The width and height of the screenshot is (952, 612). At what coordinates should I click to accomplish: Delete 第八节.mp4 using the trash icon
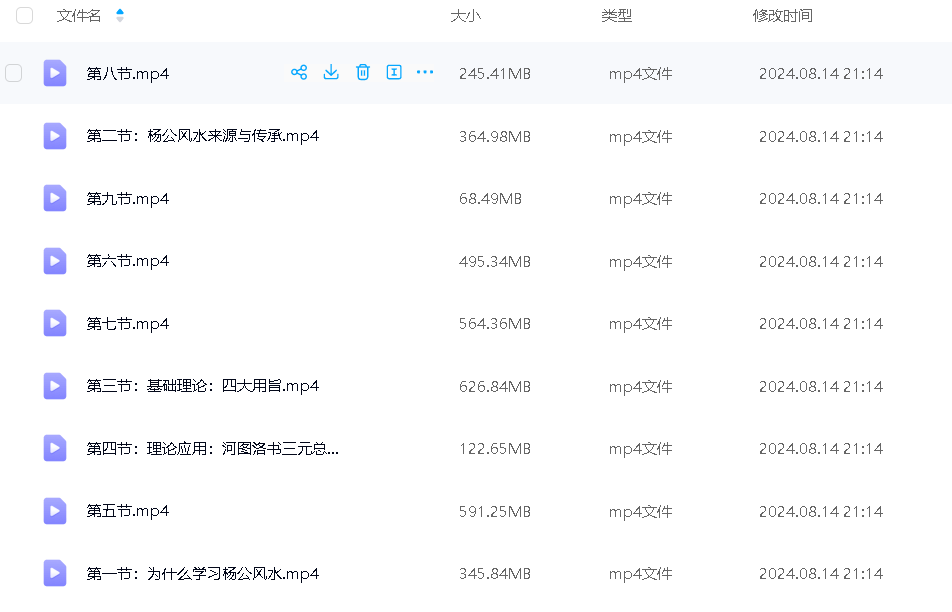pos(363,72)
